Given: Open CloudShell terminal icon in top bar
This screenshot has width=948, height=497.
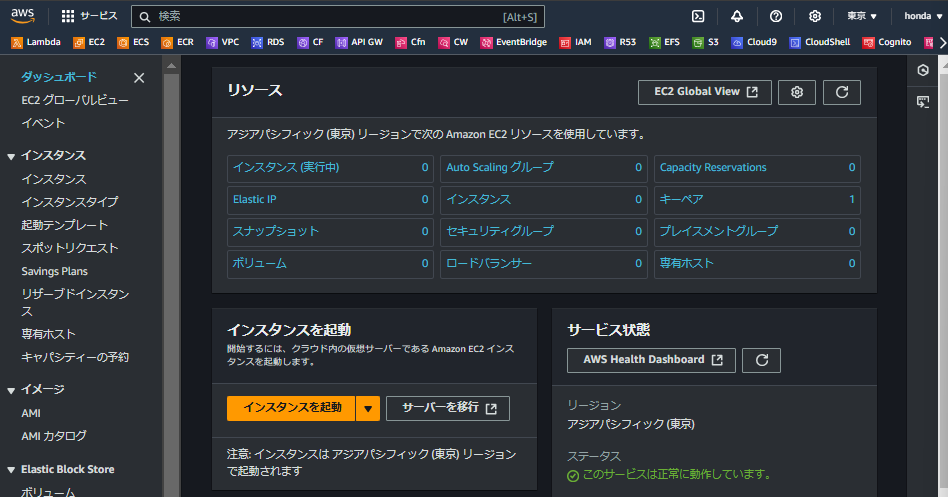Looking at the screenshot, I should [698, 16].
